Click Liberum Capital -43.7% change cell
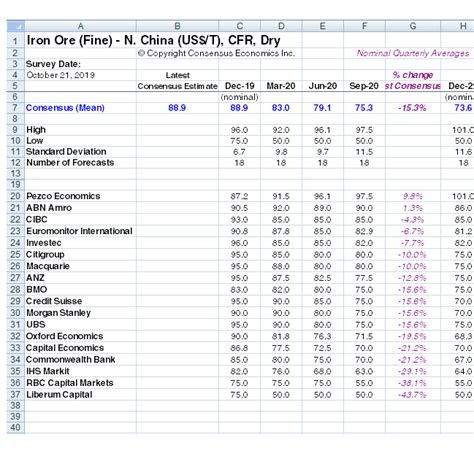Screen dimensions: 474x456 tap(412, 395)
